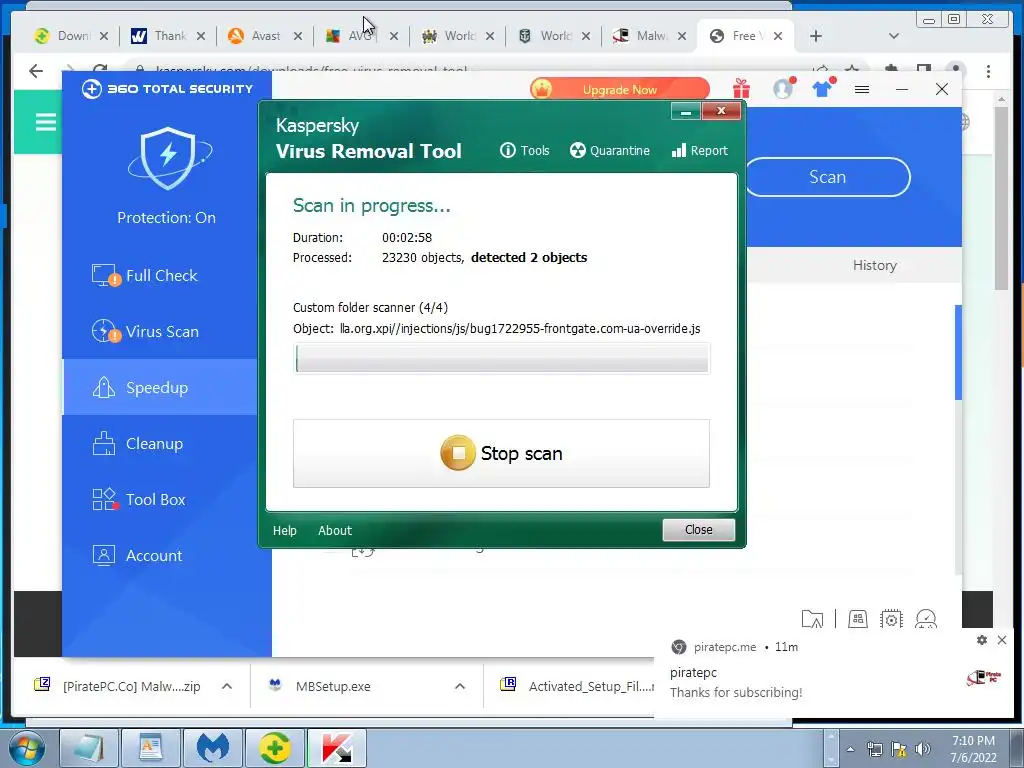Screen dimensions: 1024x768
Task: Open 360 Total Security from the taskbar
Action: click(x=275, y=748)
